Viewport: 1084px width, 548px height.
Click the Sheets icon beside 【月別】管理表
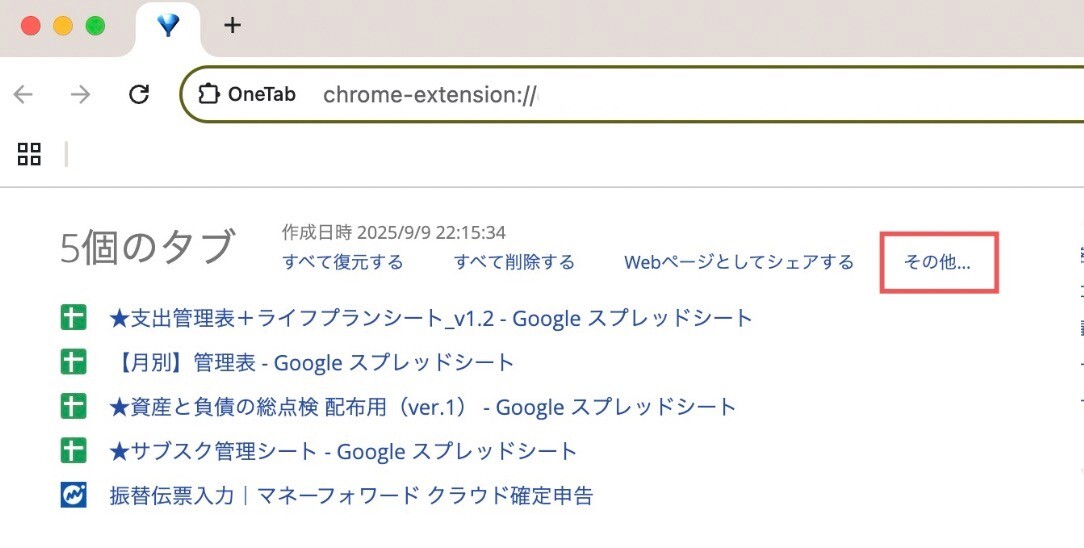click(73, 362)
